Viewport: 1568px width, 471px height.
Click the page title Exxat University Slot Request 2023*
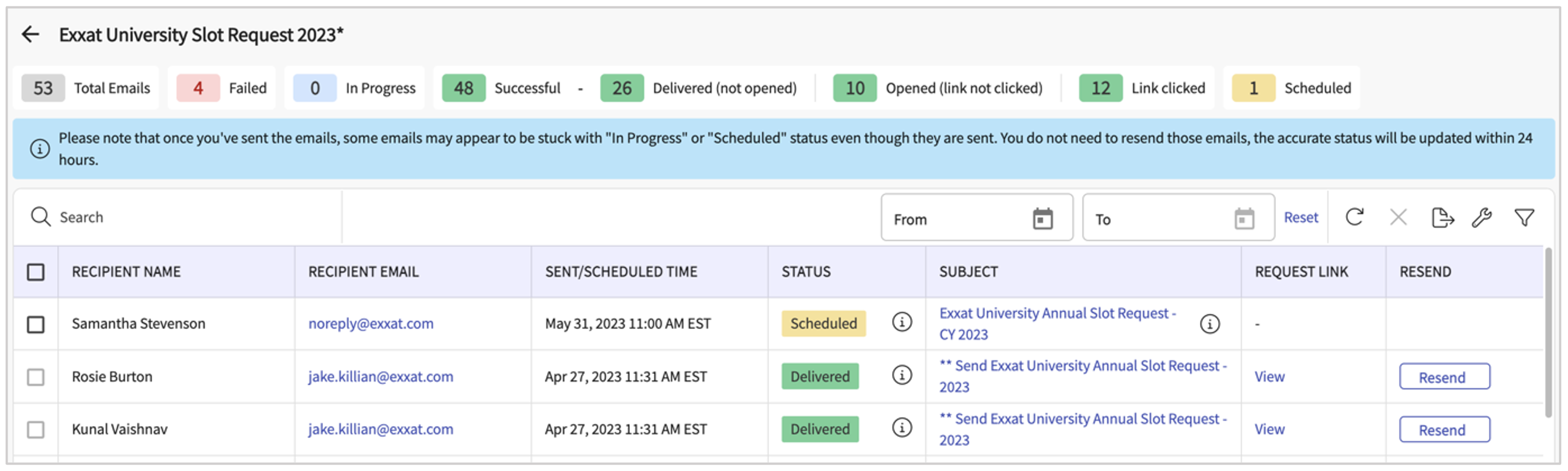[x=201, y=35]
